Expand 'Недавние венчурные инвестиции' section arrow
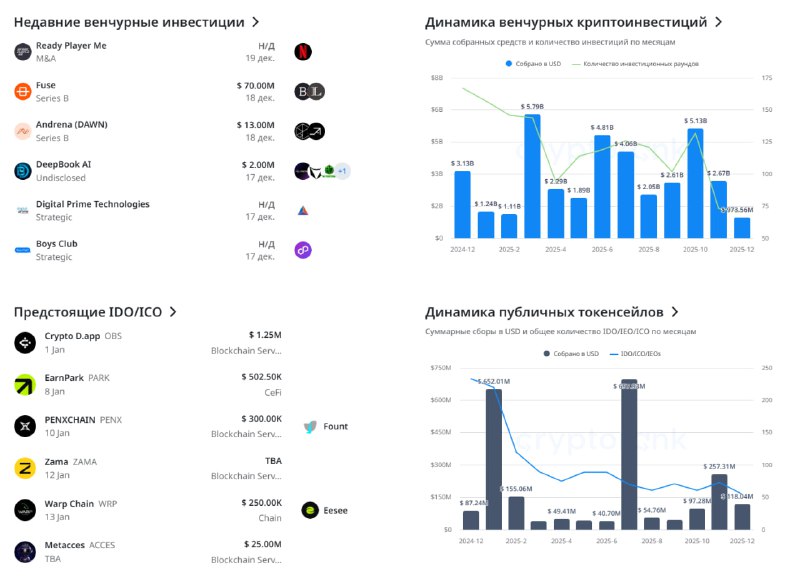This screenshot has height=587, width=800. 256,22
